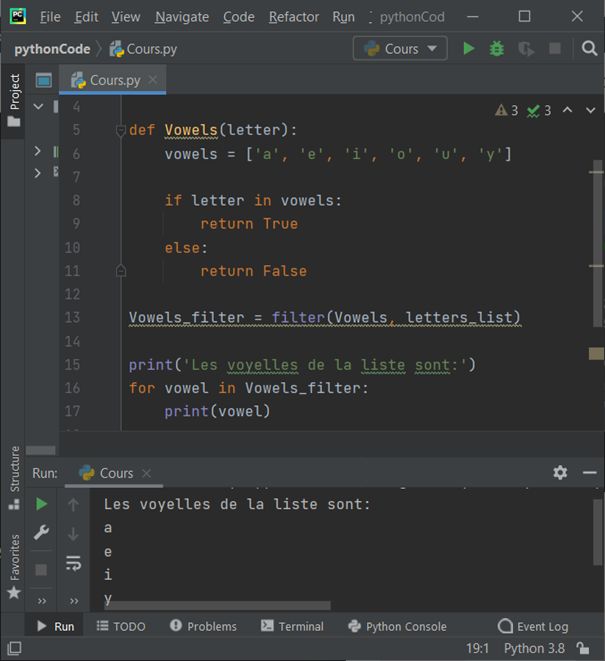This screenshot has height=661, width=605.
Task: Open the Structure tool window sidebar
Action: (14, 478)
